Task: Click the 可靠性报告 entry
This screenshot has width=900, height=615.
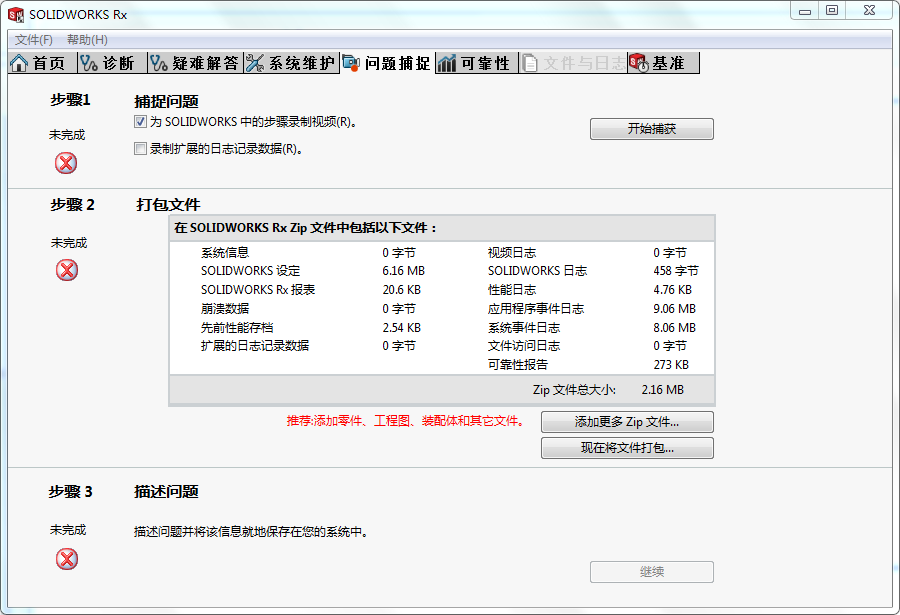Action: point(518,365)
